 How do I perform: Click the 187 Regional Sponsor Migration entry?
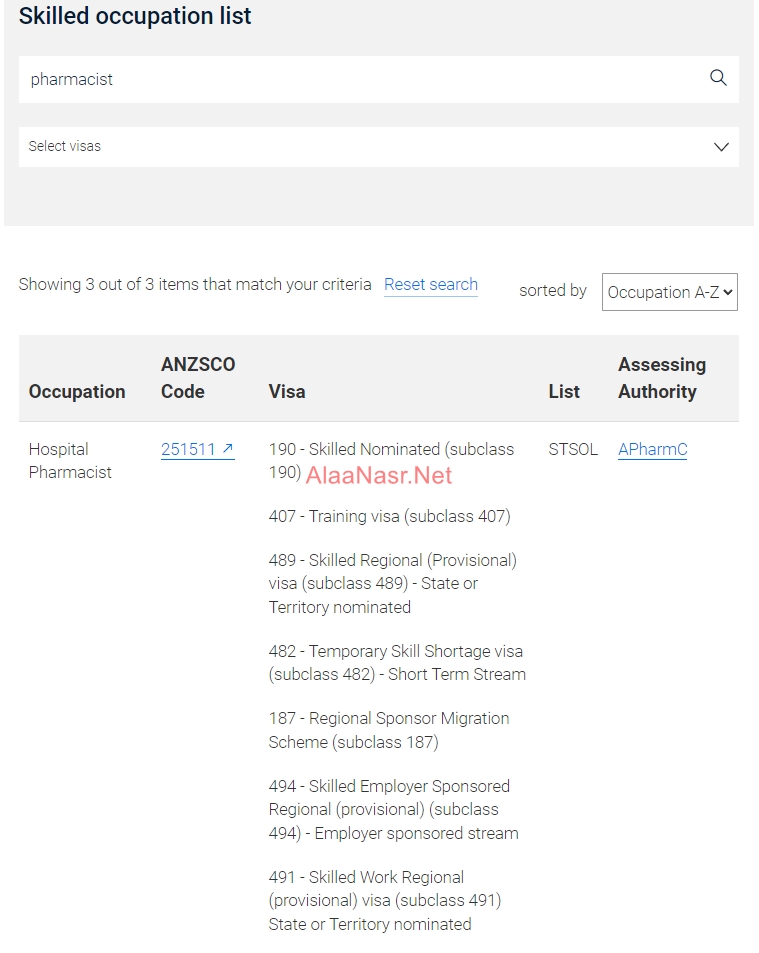389,730
